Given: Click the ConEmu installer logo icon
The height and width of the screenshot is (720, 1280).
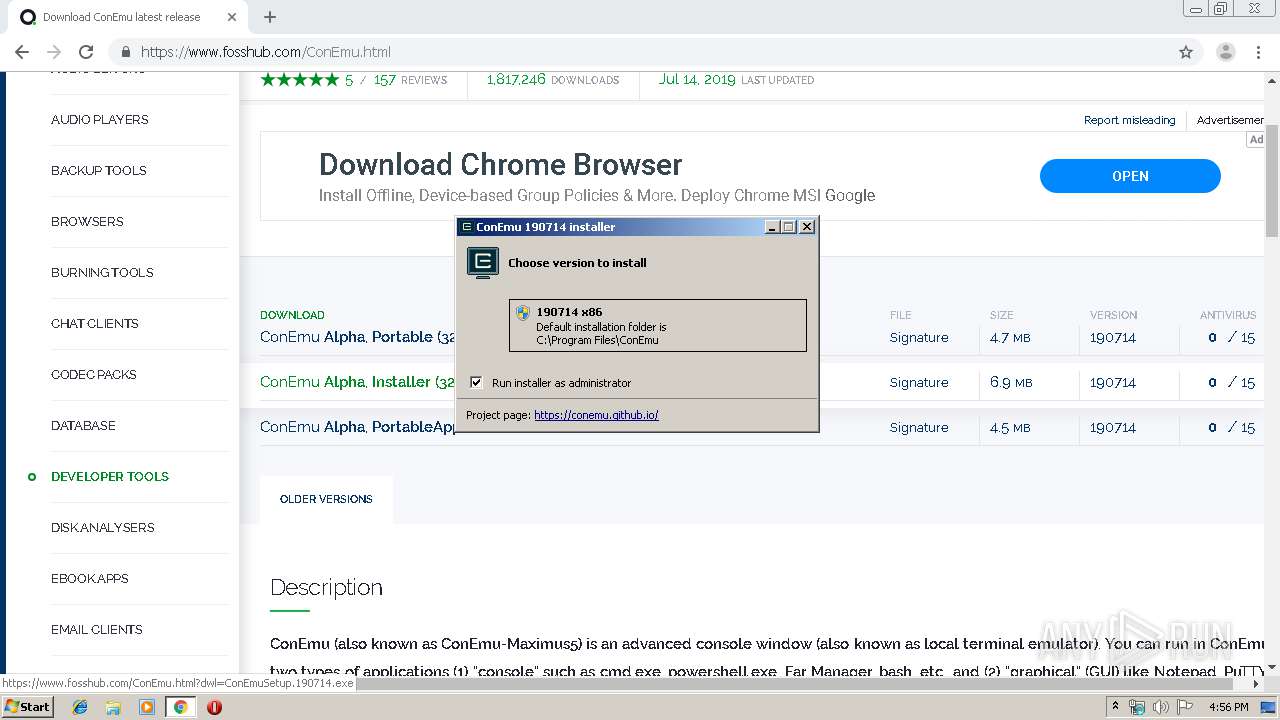Looking at the screenshot, I should [x=483, y=262].
